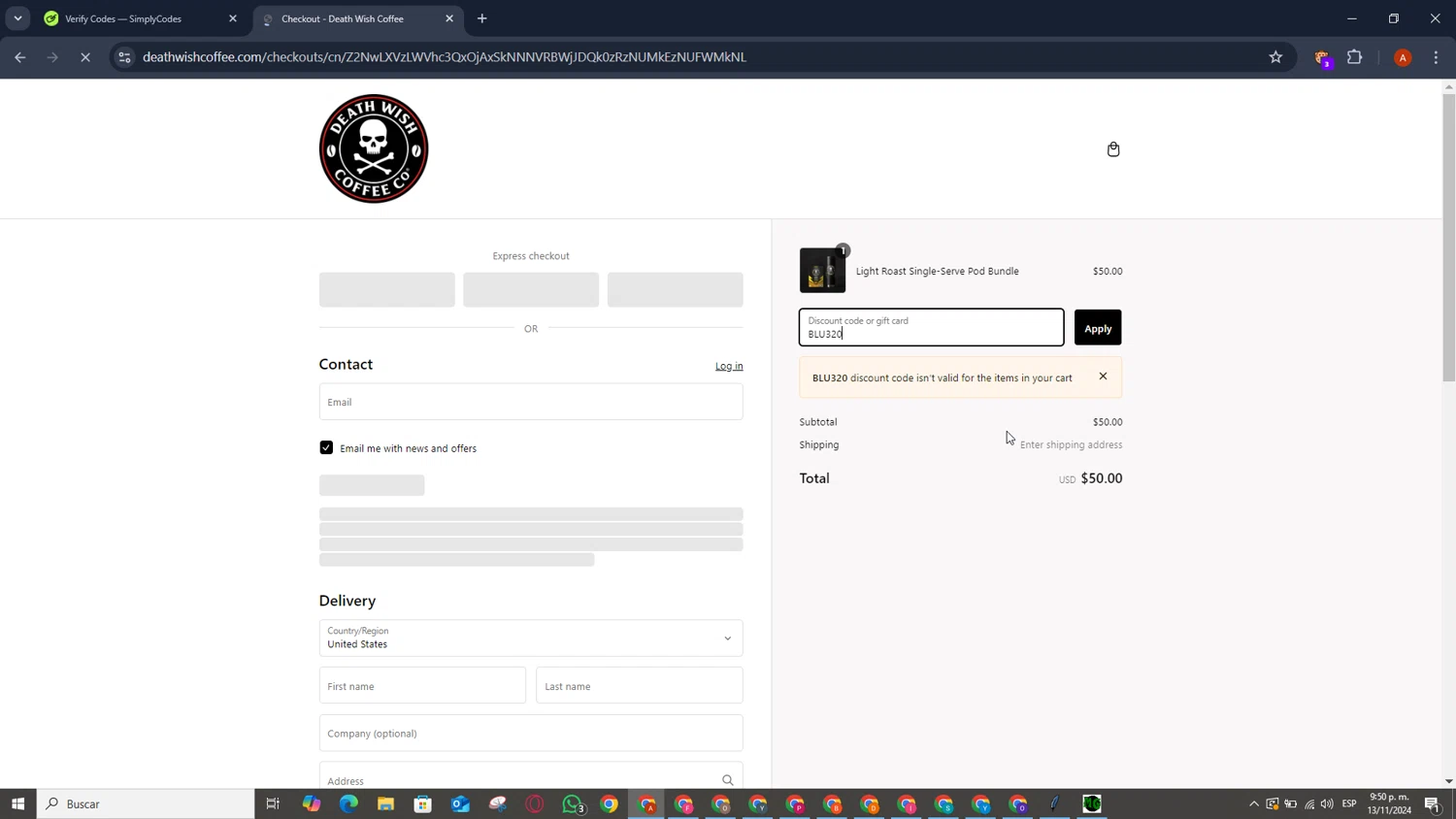Screen dimensions: 1456x819
Task: Uncheck Email me with news and offers
Action: pyautogui.click(x=326, y=447)
